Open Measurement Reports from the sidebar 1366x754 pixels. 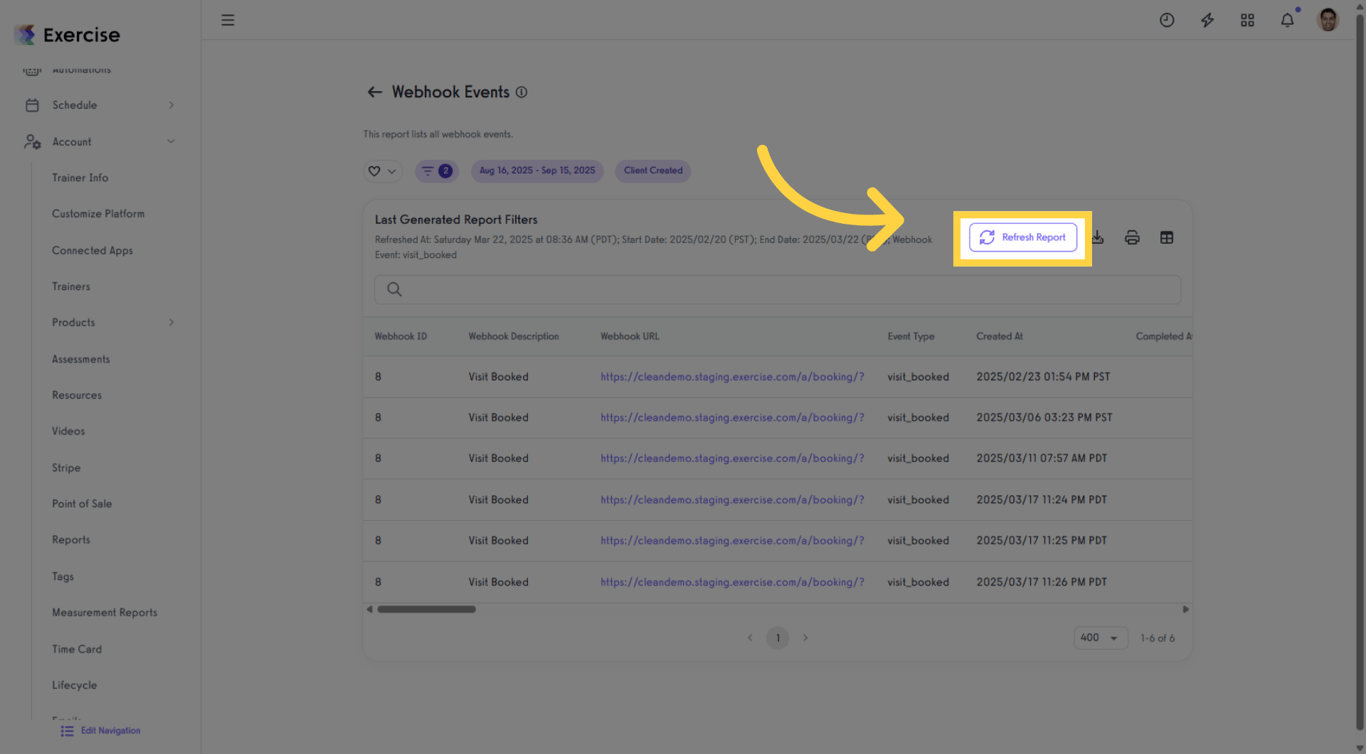pos(104,612)
